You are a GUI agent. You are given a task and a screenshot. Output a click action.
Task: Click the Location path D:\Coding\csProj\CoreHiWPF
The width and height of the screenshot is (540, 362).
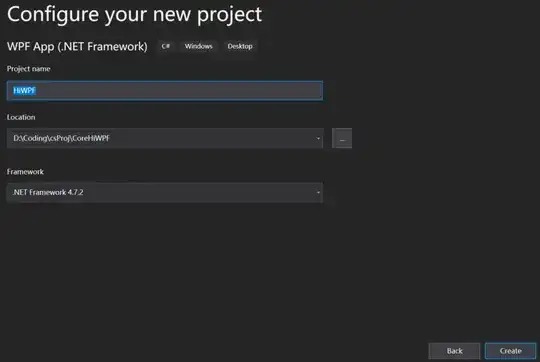(x=61, y=138)
